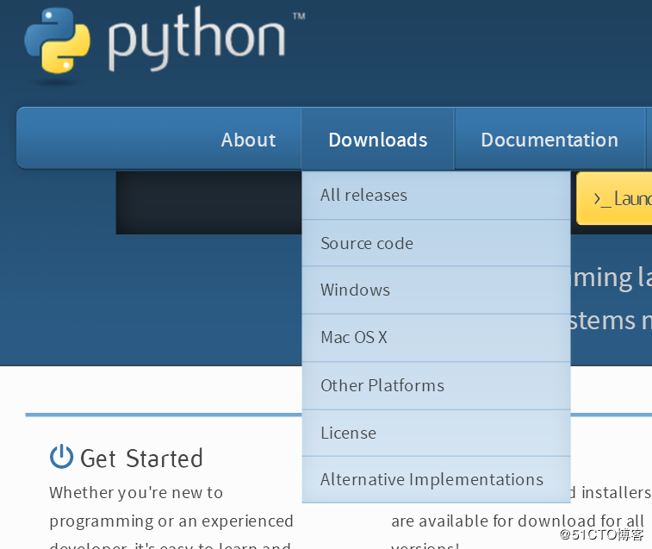The height and width of the screenshot is (549, 652).
Task: Open the Downloads menu
Action: tap(378, 140)
